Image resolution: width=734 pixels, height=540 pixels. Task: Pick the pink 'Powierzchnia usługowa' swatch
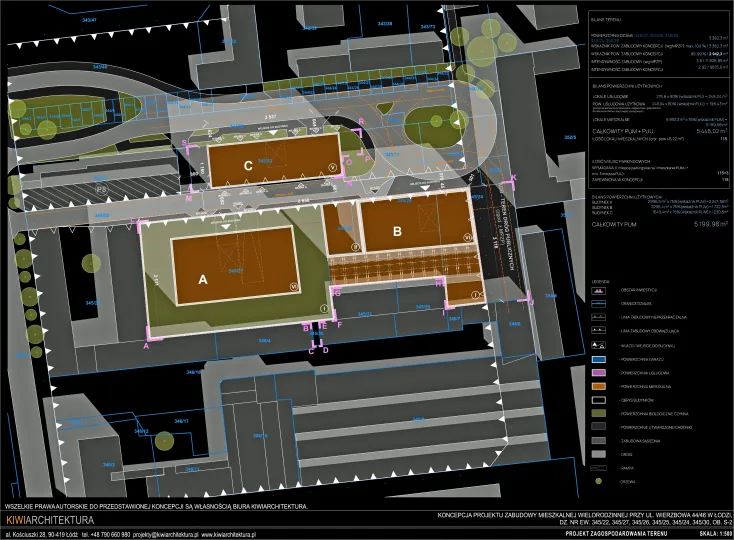pos(599,371)
